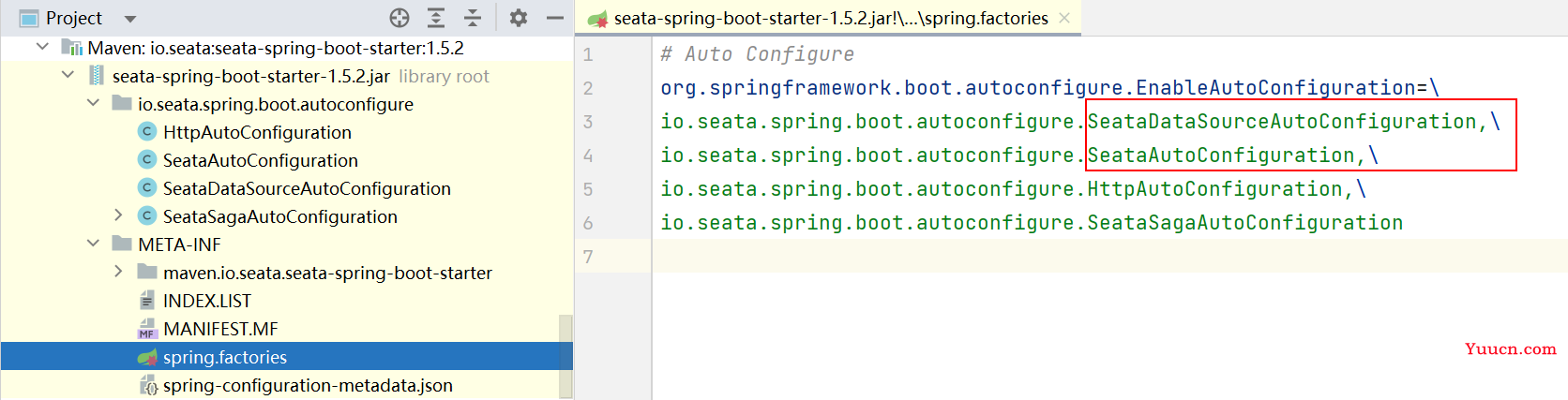Image resolution: width=1568 pixels, height=400 pixels.
Task: Select SeataAutoConfiguration class in tree
Action: tap(261, 160)
